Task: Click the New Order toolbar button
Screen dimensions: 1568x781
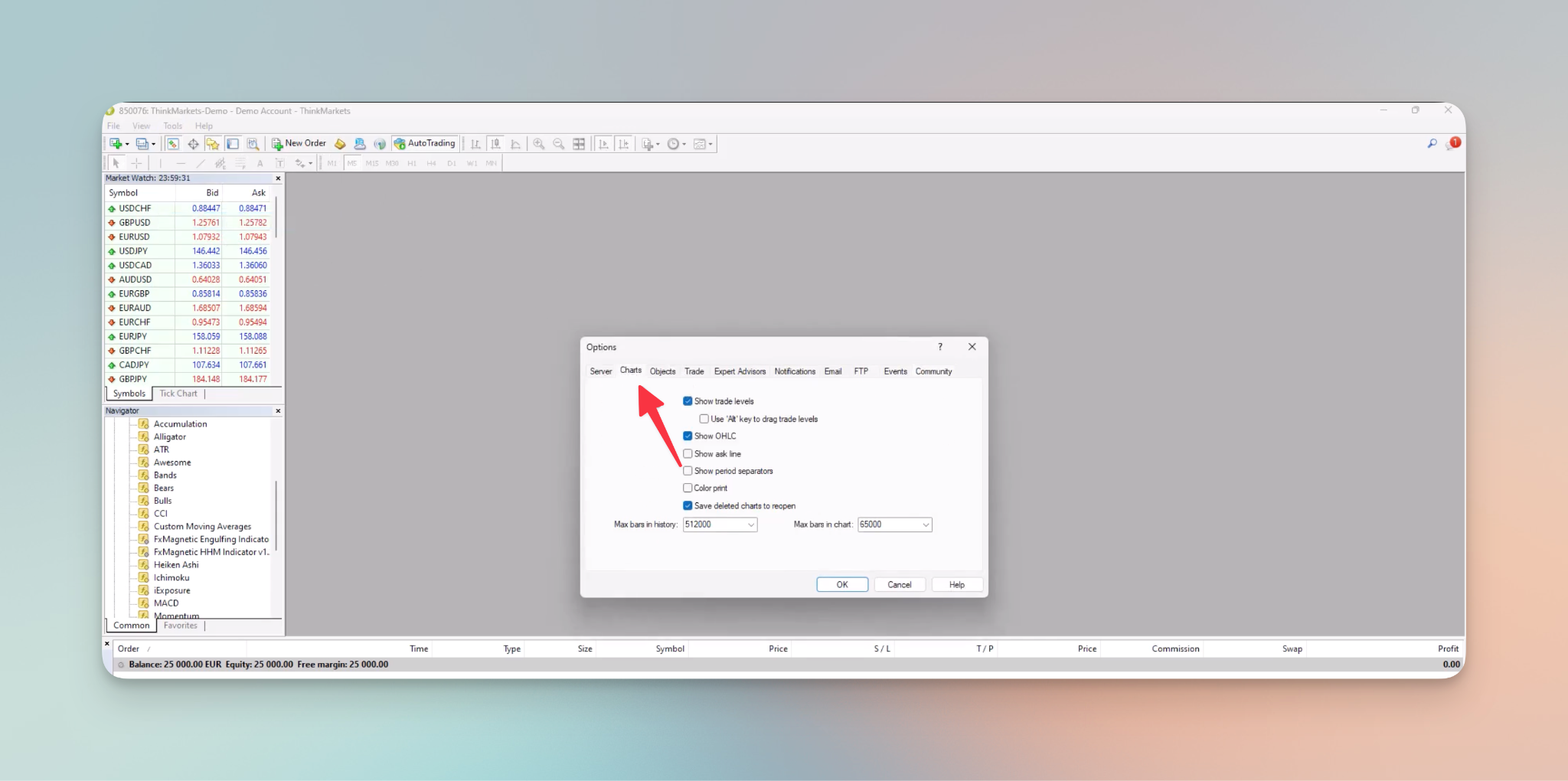Action: pyautogui.click(x=299, y=143)
